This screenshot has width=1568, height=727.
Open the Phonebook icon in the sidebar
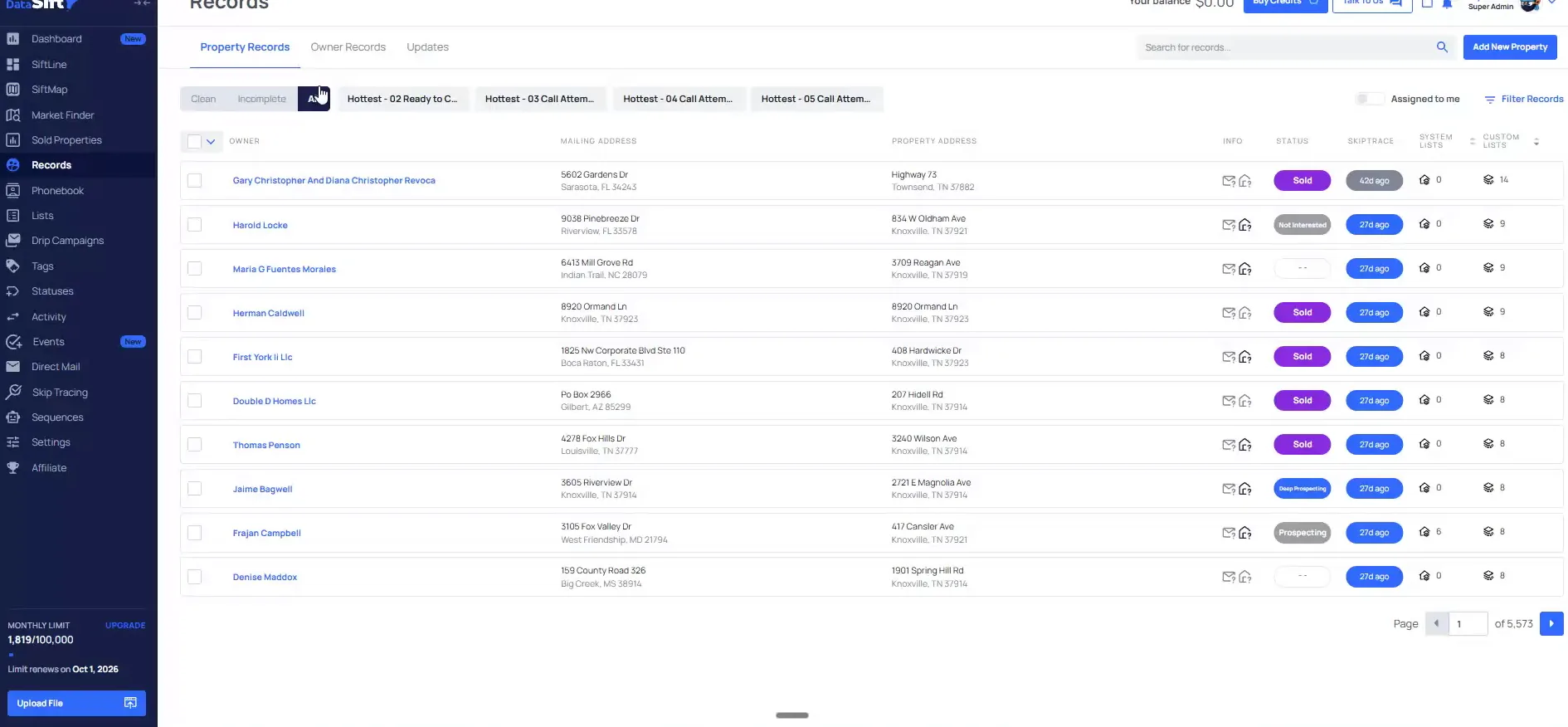tap(13, 190)
